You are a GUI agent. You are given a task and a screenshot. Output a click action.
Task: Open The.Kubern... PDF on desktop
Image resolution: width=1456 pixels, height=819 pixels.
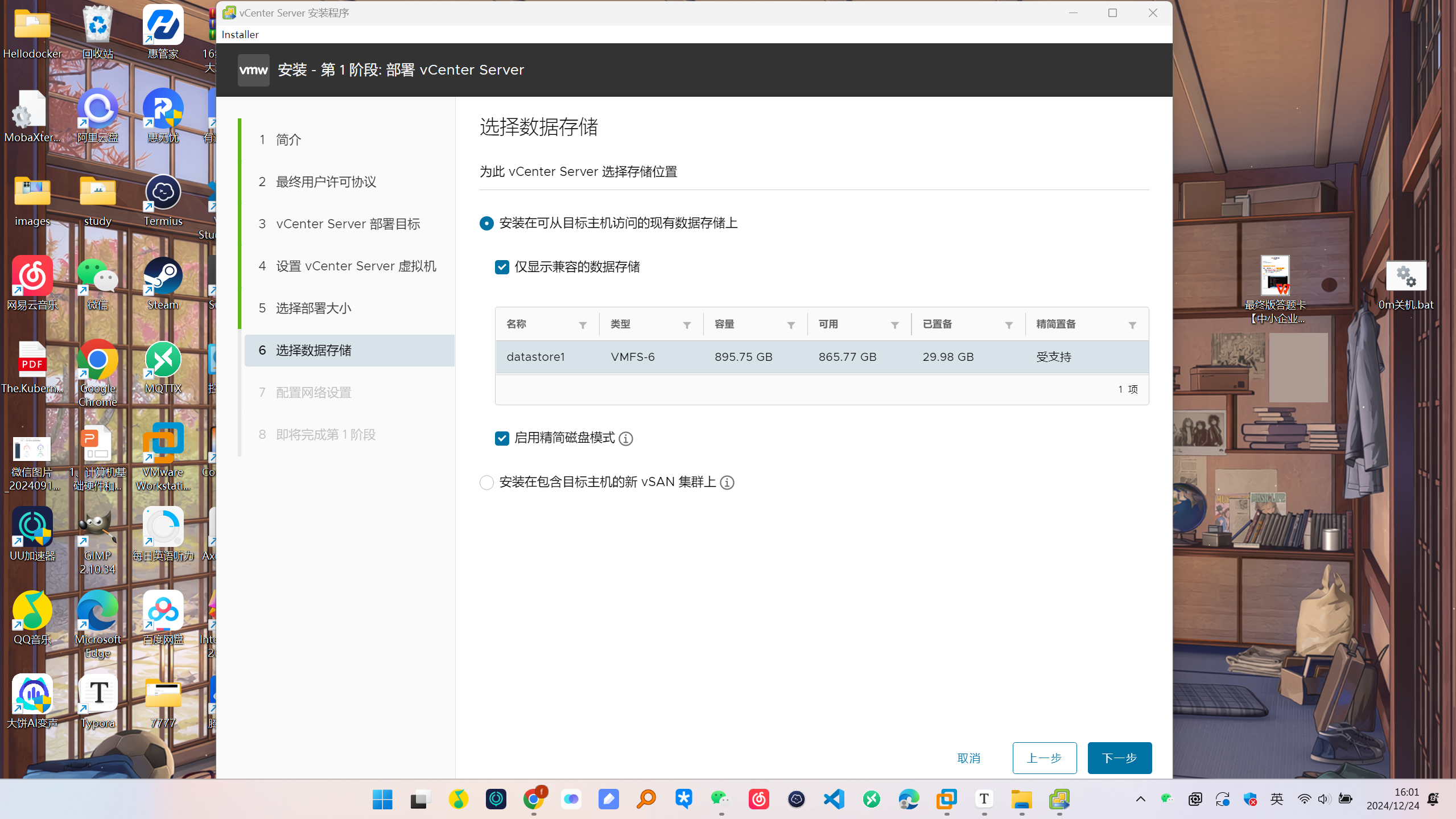[x=32, y=368]
